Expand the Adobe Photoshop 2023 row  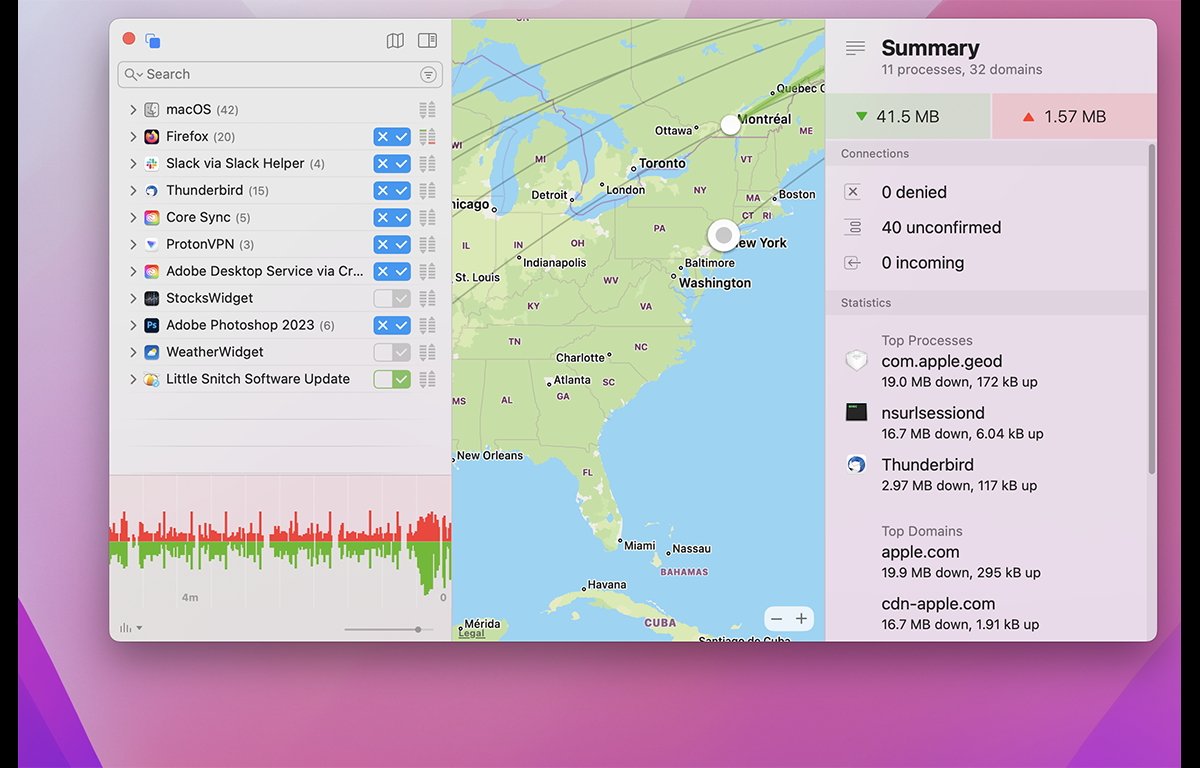click(133, 326)
